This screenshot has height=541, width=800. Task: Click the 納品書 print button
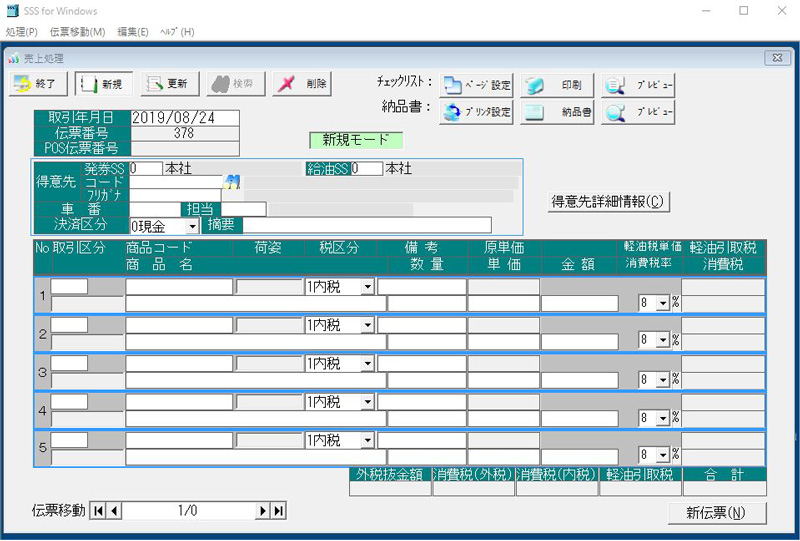click(x=558, y=112)
